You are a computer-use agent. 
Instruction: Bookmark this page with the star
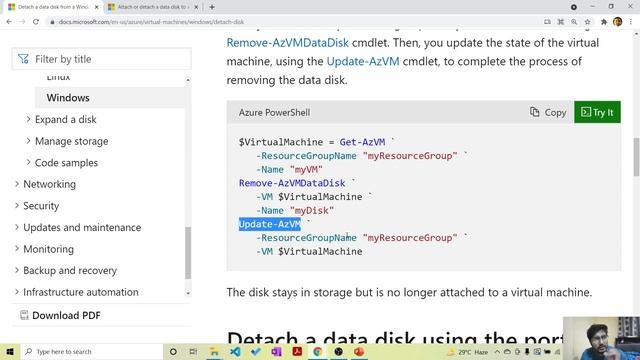click(x=587, y=22)
